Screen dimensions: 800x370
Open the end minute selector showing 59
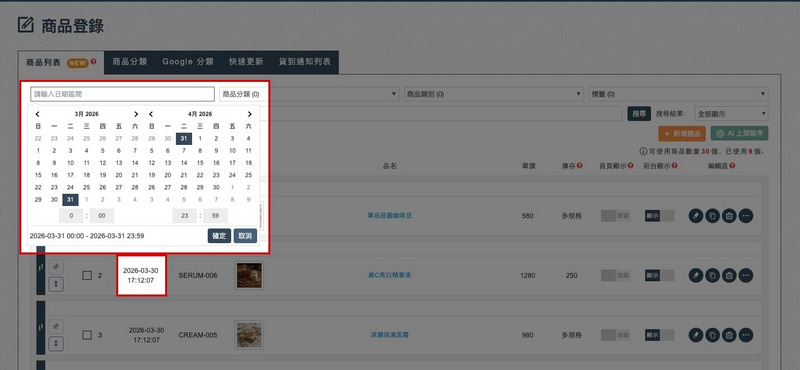tap(215, 216)
